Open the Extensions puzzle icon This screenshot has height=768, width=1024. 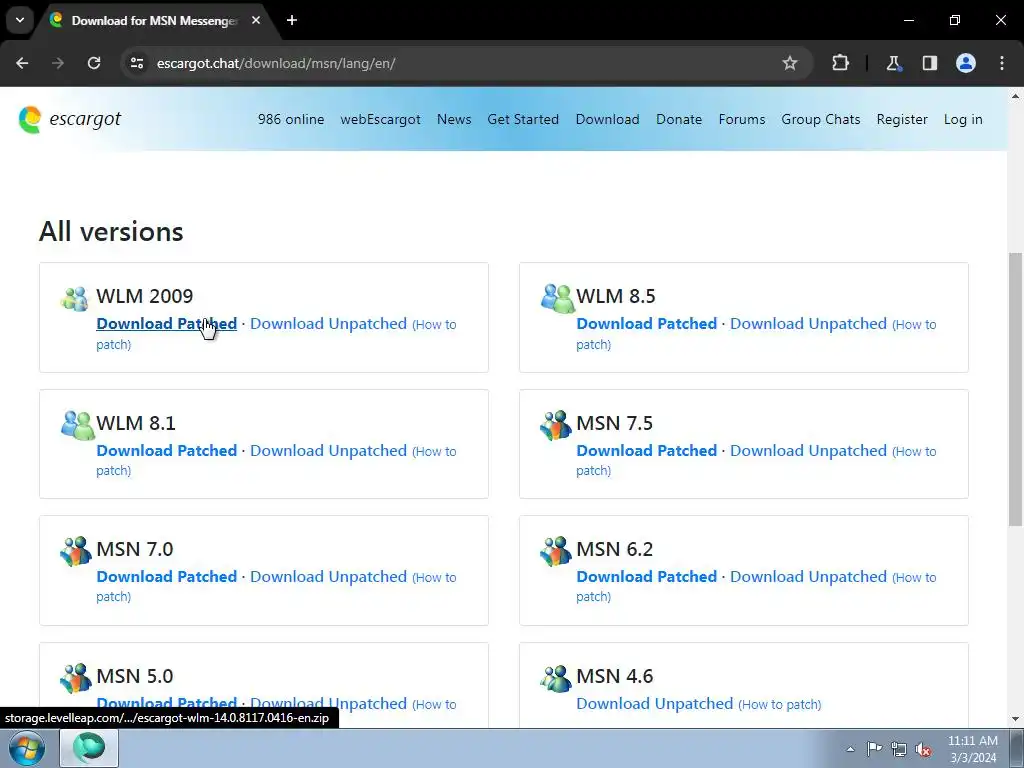(840, 63)
